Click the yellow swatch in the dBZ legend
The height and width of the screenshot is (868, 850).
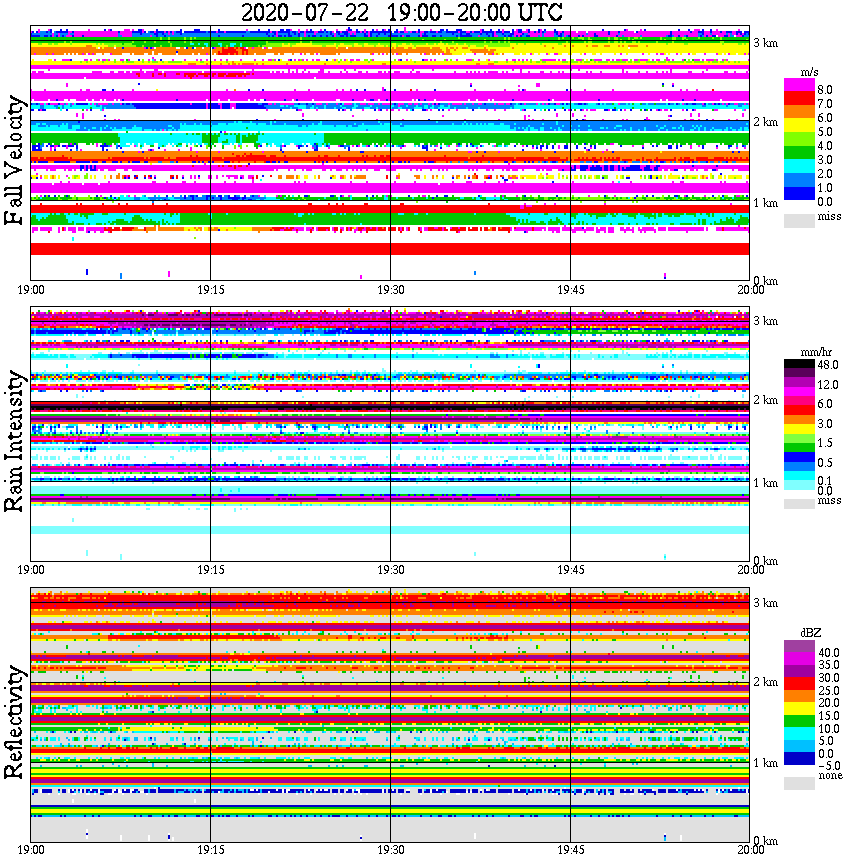click(x=799, y=709)
